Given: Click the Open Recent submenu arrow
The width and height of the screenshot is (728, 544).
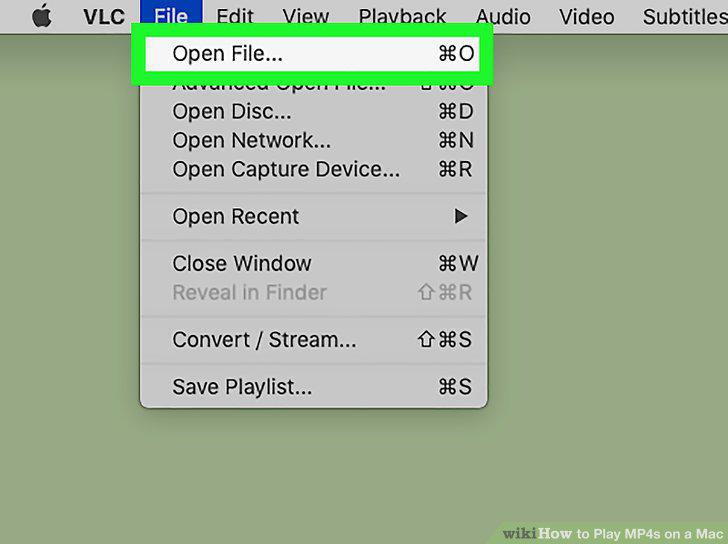Looking at the screenshot, I should pyautogui.click(x=461, y=216).
